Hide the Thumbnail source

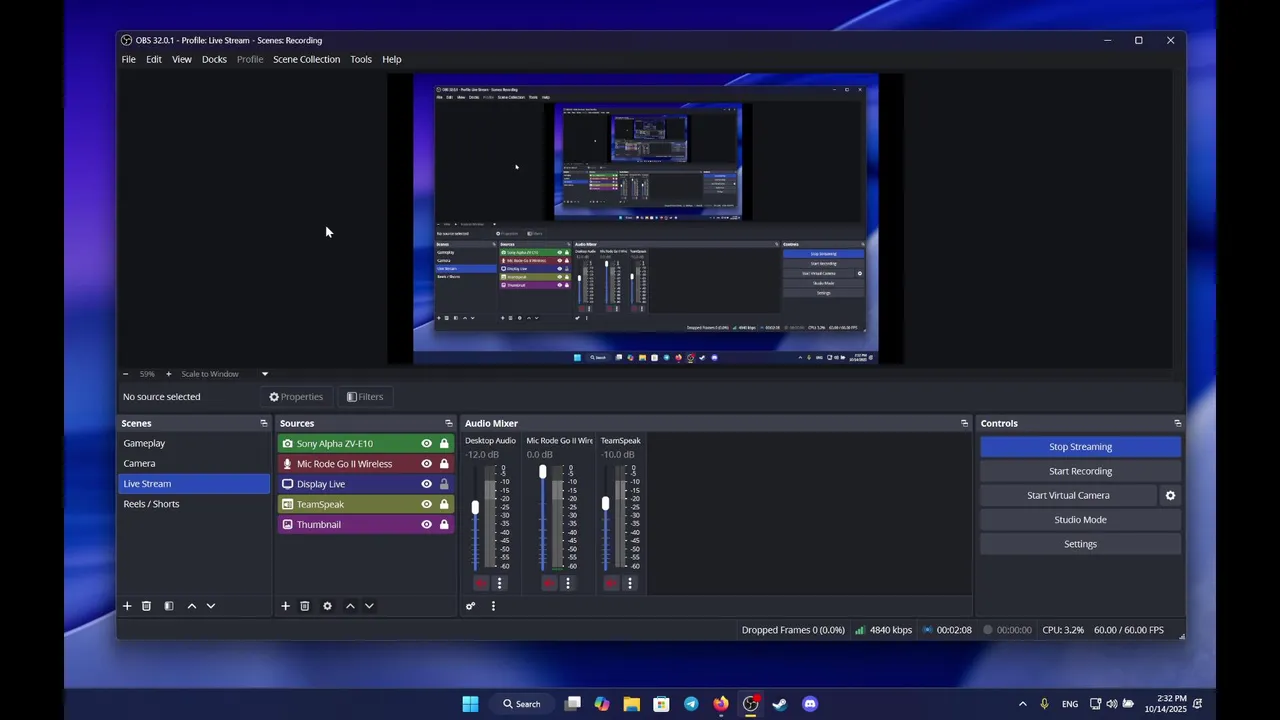(427, 524)
